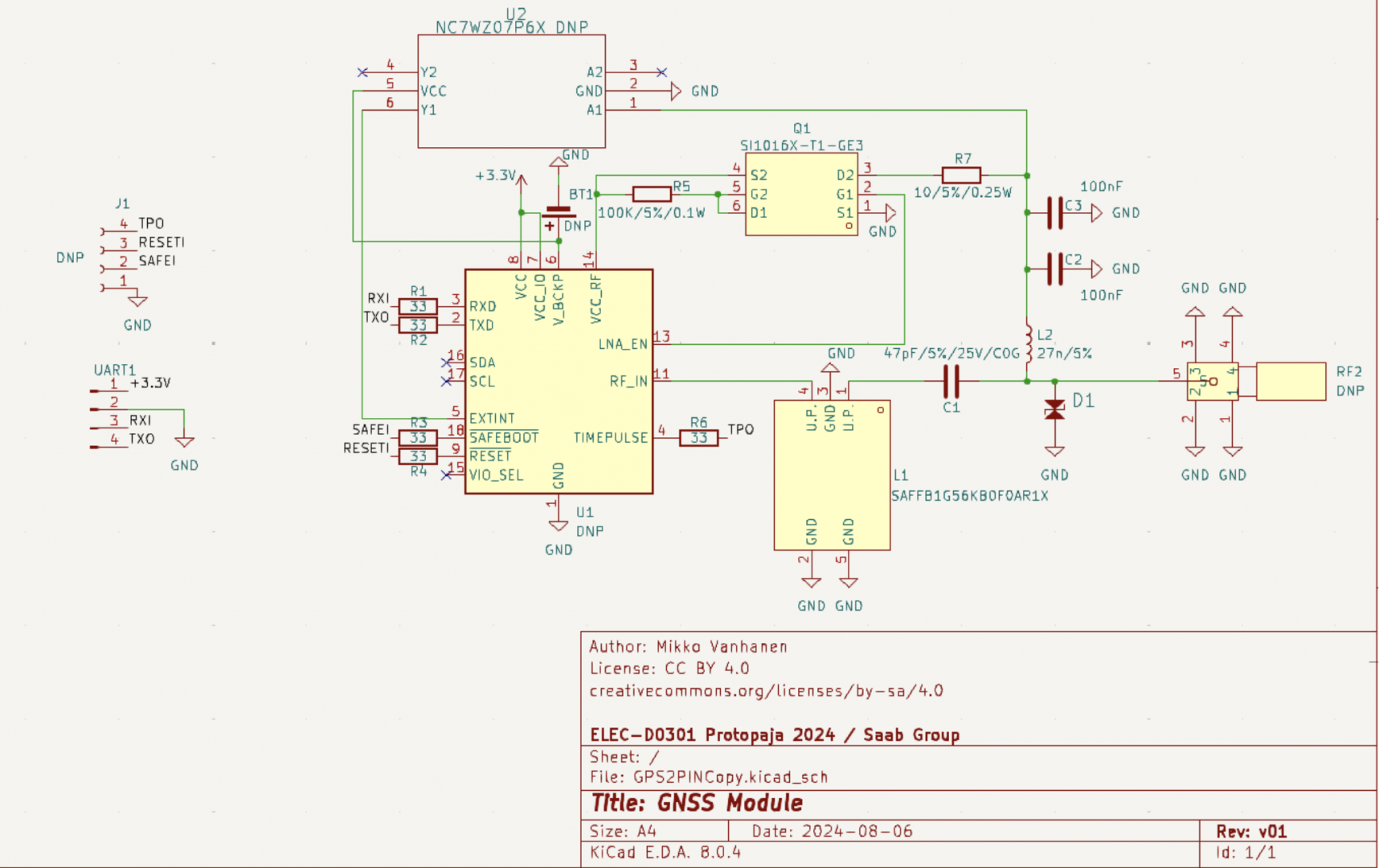Click the D1 diode symbol

[x=1054, y=411]
